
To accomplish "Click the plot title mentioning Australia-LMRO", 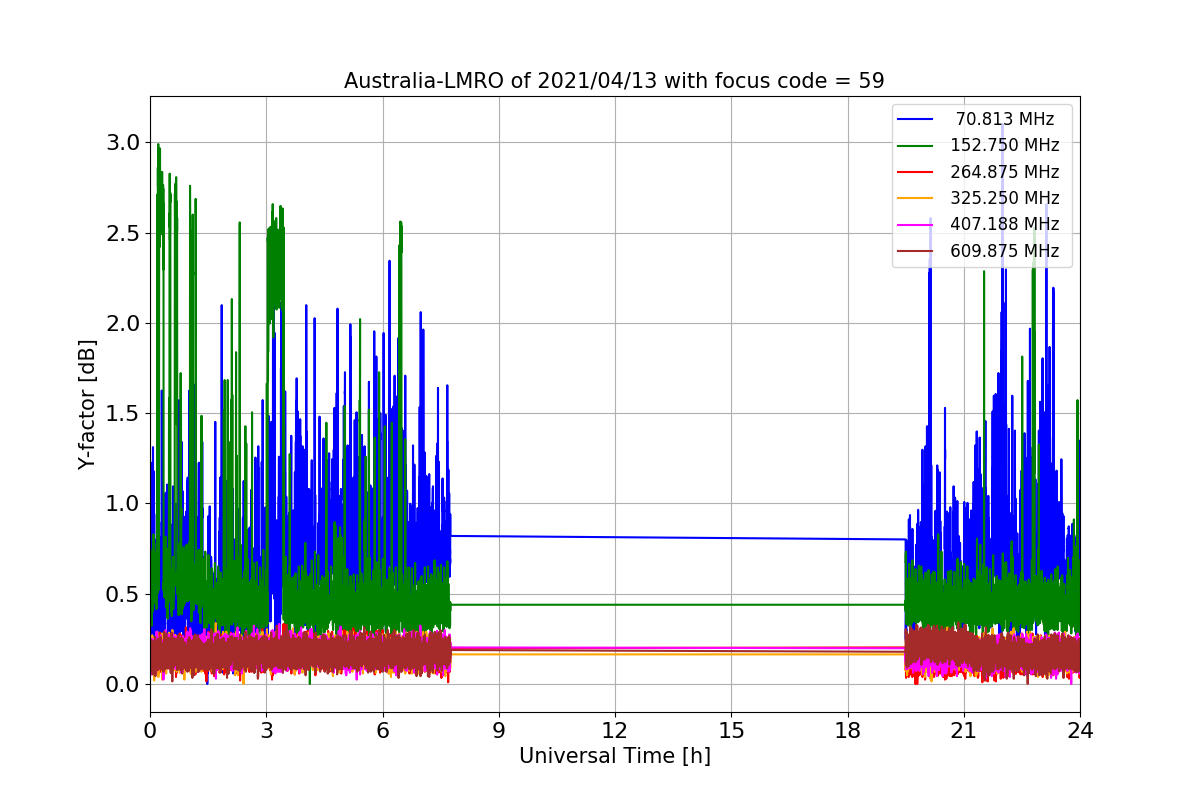I will pos(614,81).
